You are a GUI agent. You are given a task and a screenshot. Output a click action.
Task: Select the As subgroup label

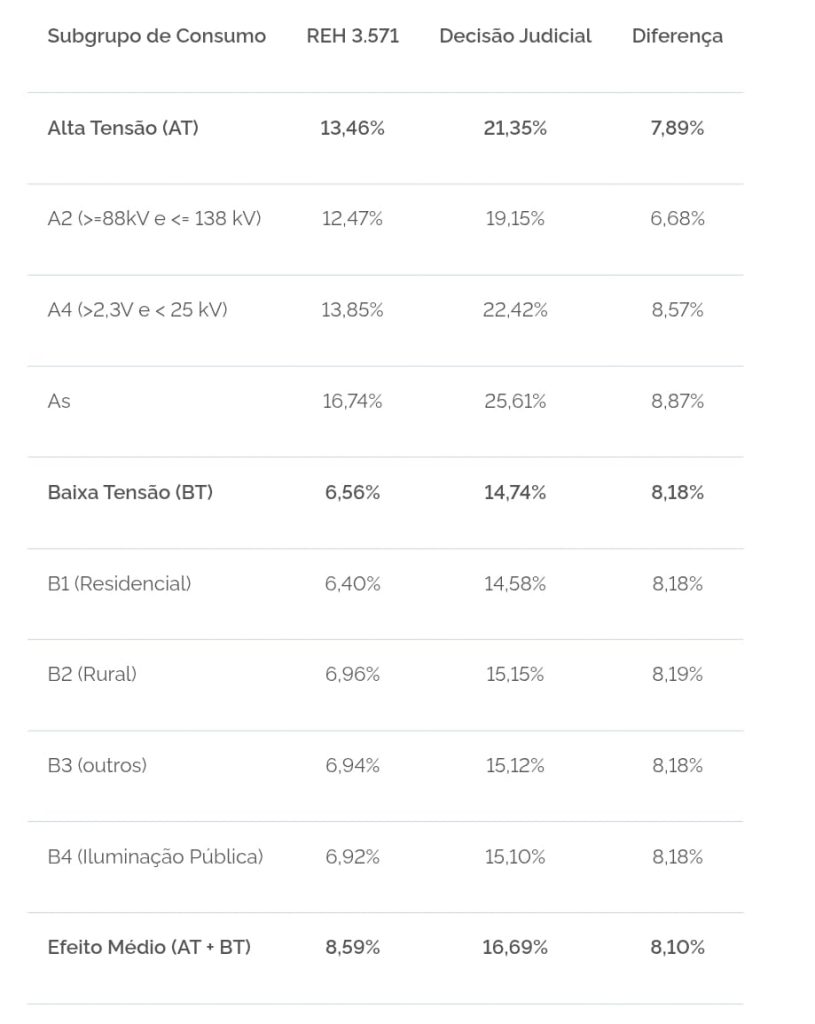[x=59, y=401]
